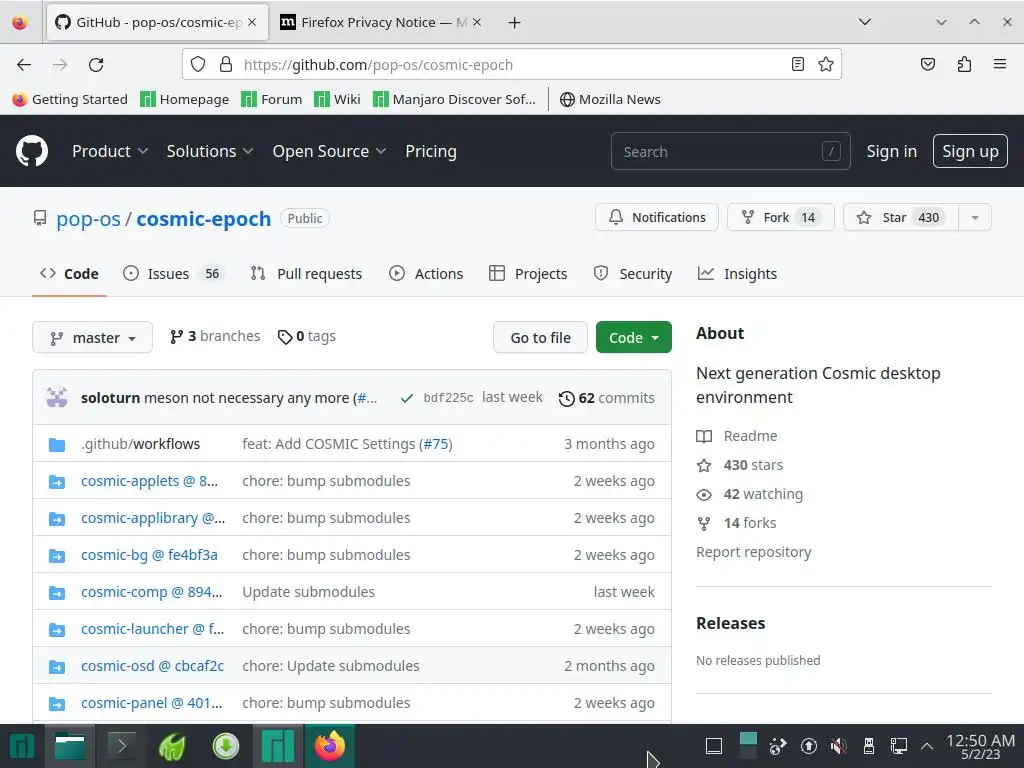1024x768 pixels.
Task: Open the .github/workflows folder
Action: tap(140, 444)
